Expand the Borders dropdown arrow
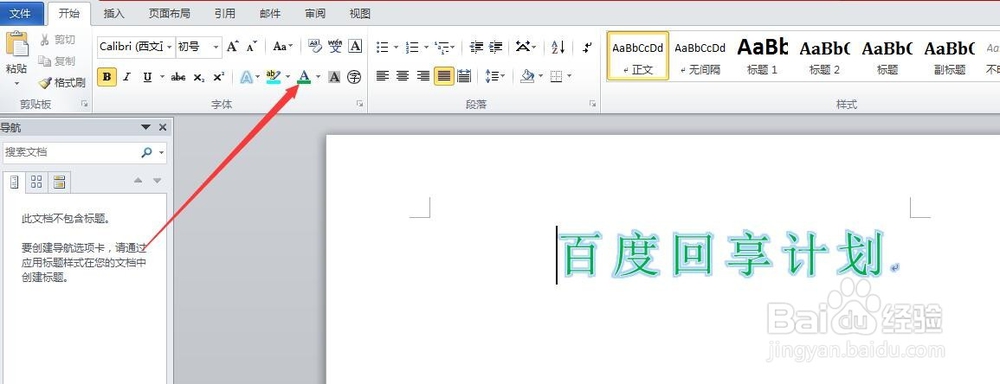 click(x=569, y=77)
